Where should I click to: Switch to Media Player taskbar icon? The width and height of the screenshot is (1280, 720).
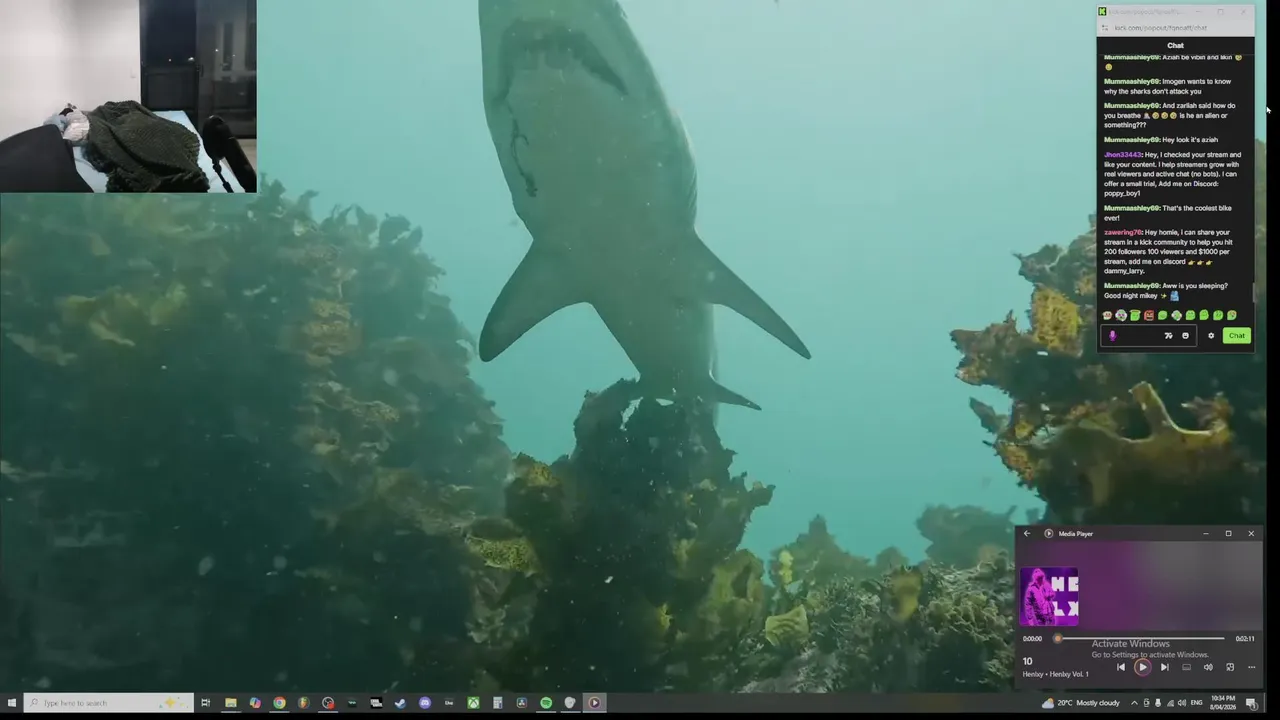tap(594, 703)
